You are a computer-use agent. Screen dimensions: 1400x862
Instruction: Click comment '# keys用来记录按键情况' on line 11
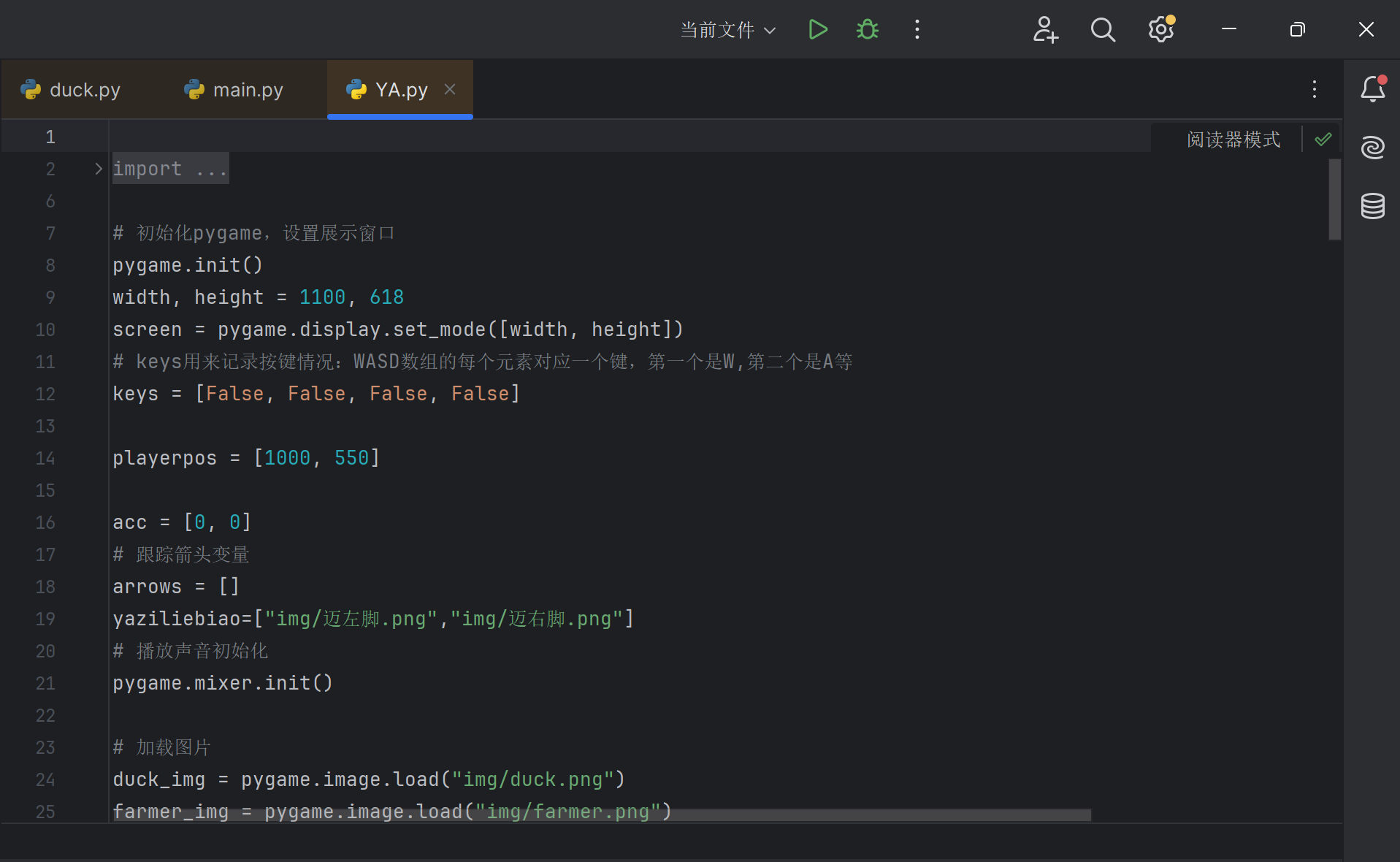[x=483, y=362]
